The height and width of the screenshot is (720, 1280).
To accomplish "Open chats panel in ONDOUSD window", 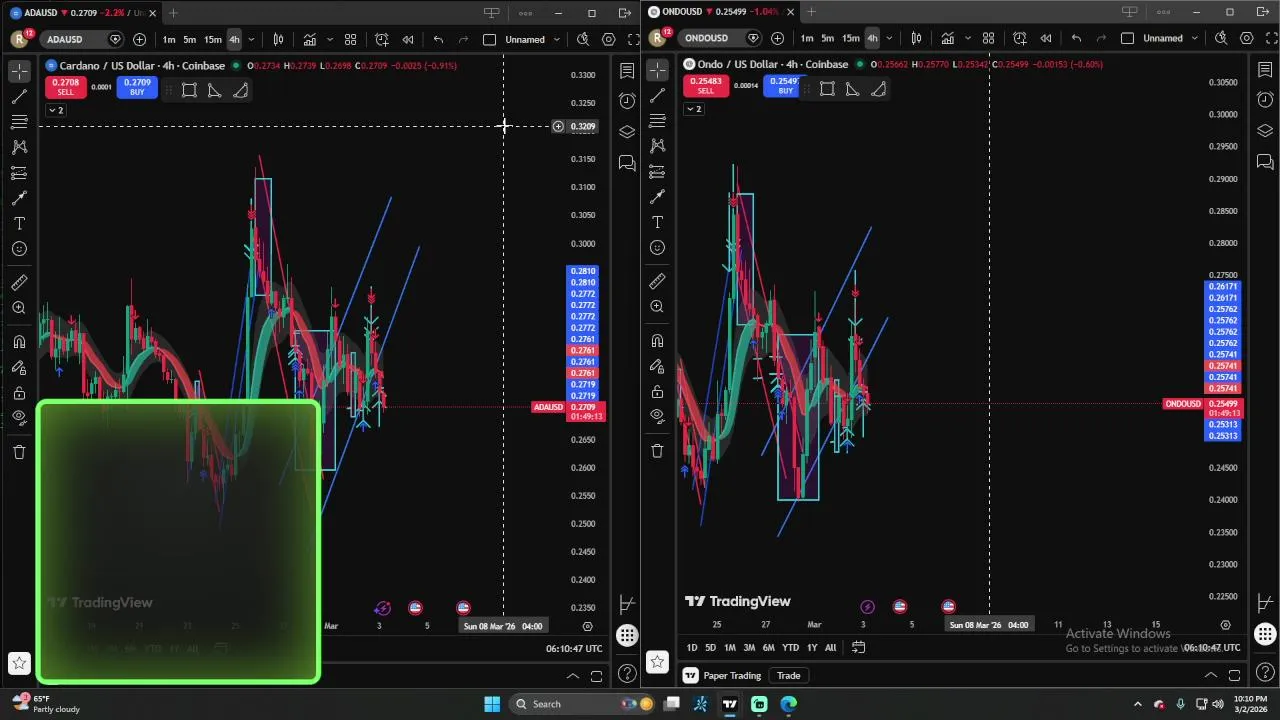I will pyautogui.click(x=1265, y=161).
